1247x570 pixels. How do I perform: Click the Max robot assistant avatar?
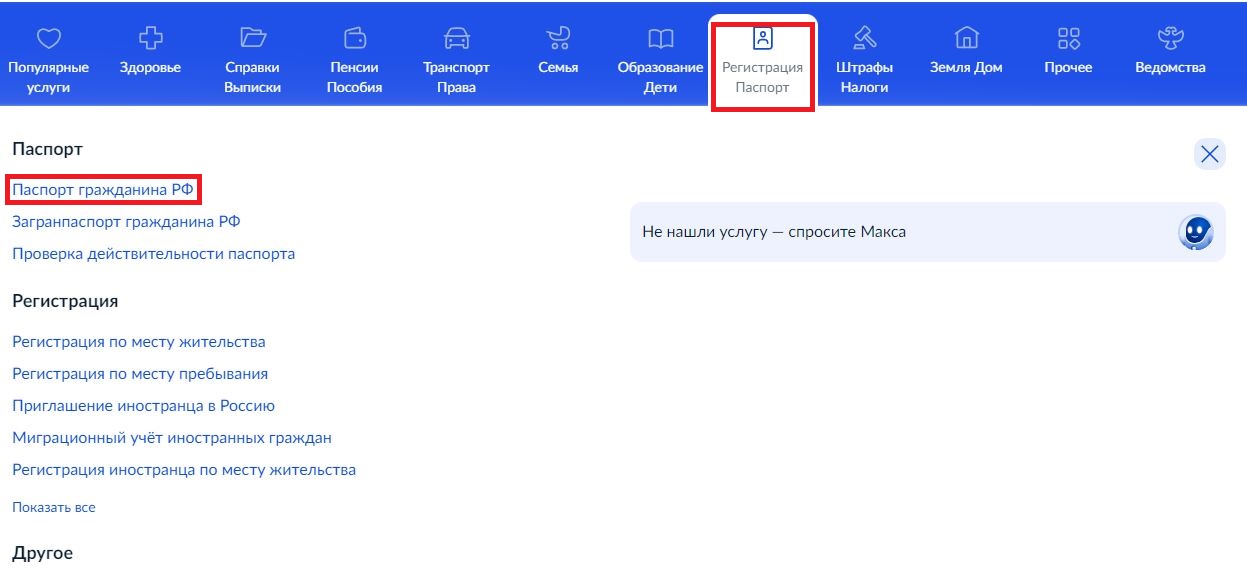[x=1196, y=232]
